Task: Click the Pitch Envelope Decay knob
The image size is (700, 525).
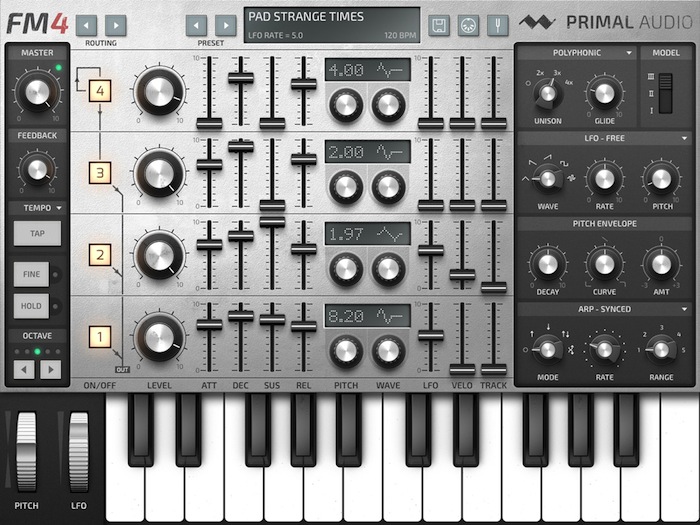Action: (x=548, y=265)
